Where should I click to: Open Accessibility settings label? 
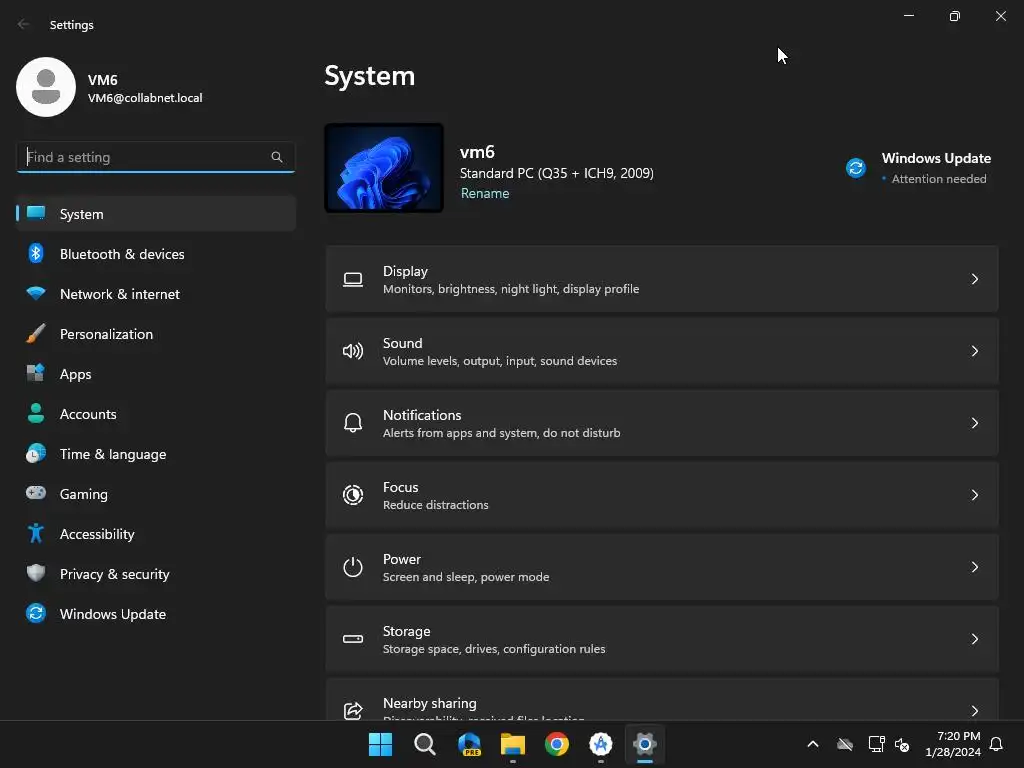pos(97,534)
